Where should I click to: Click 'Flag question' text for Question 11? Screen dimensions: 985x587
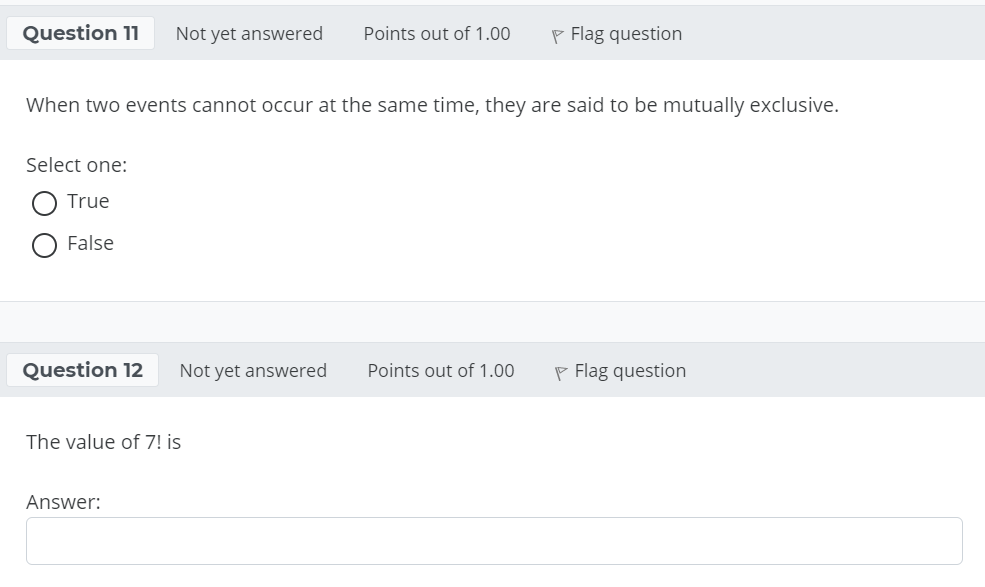625,33
